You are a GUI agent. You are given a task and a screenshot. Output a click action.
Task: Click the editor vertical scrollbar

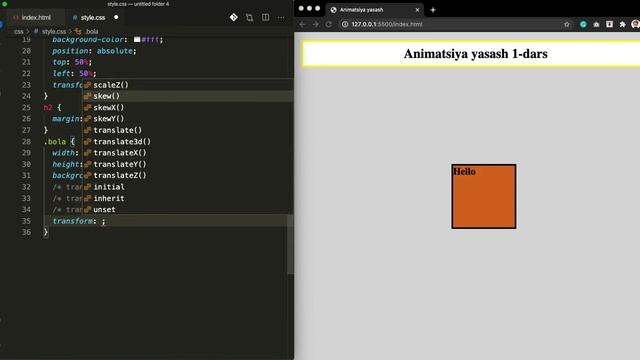pyautogui.click(x=290, y=244)
